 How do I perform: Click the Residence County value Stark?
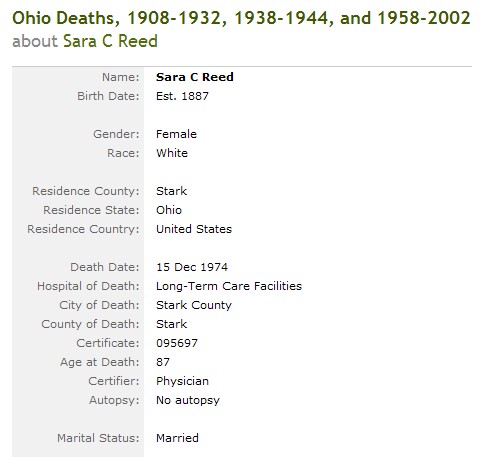(x=172, y=191)
